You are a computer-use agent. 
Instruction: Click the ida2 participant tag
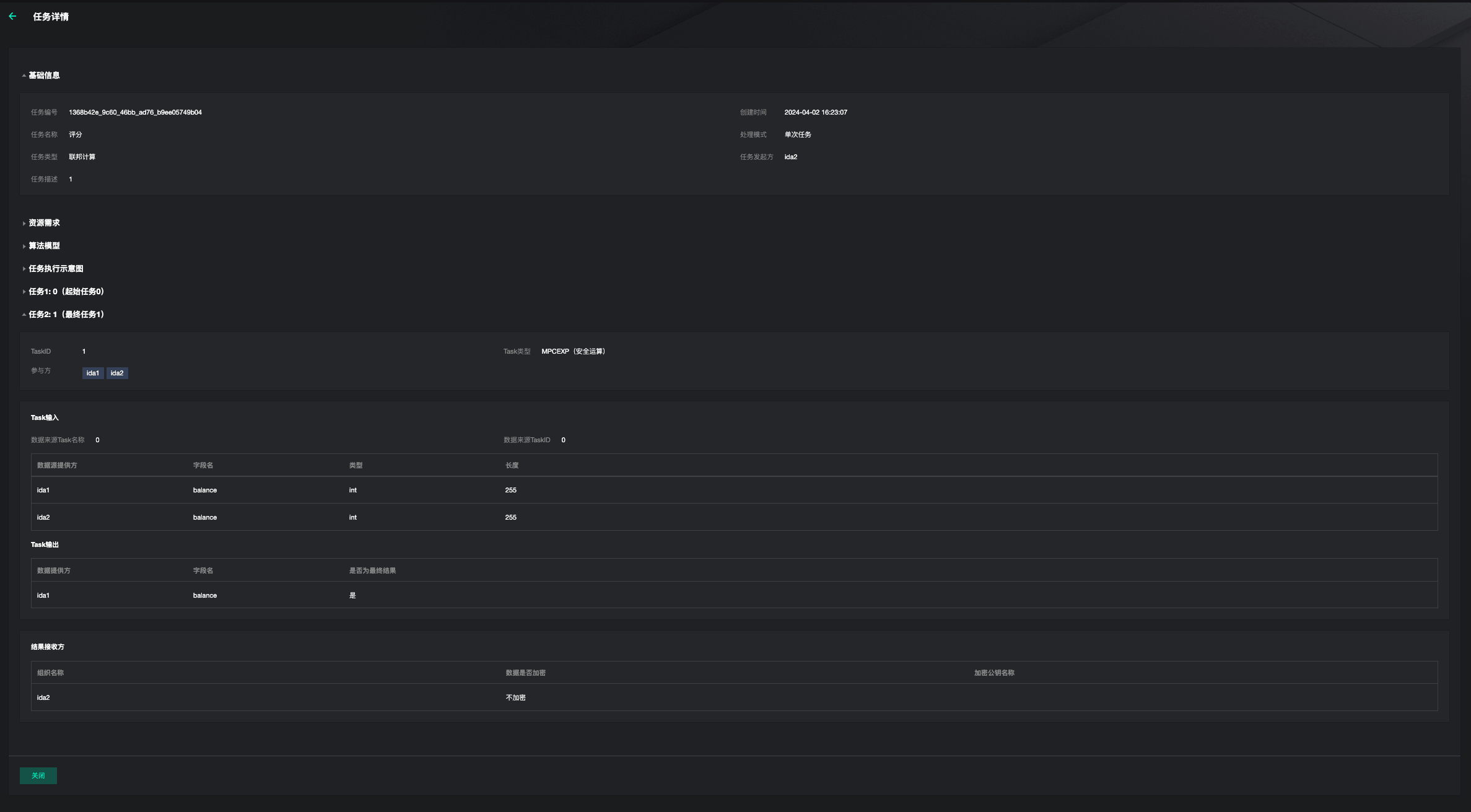click(x=117, y=373)
